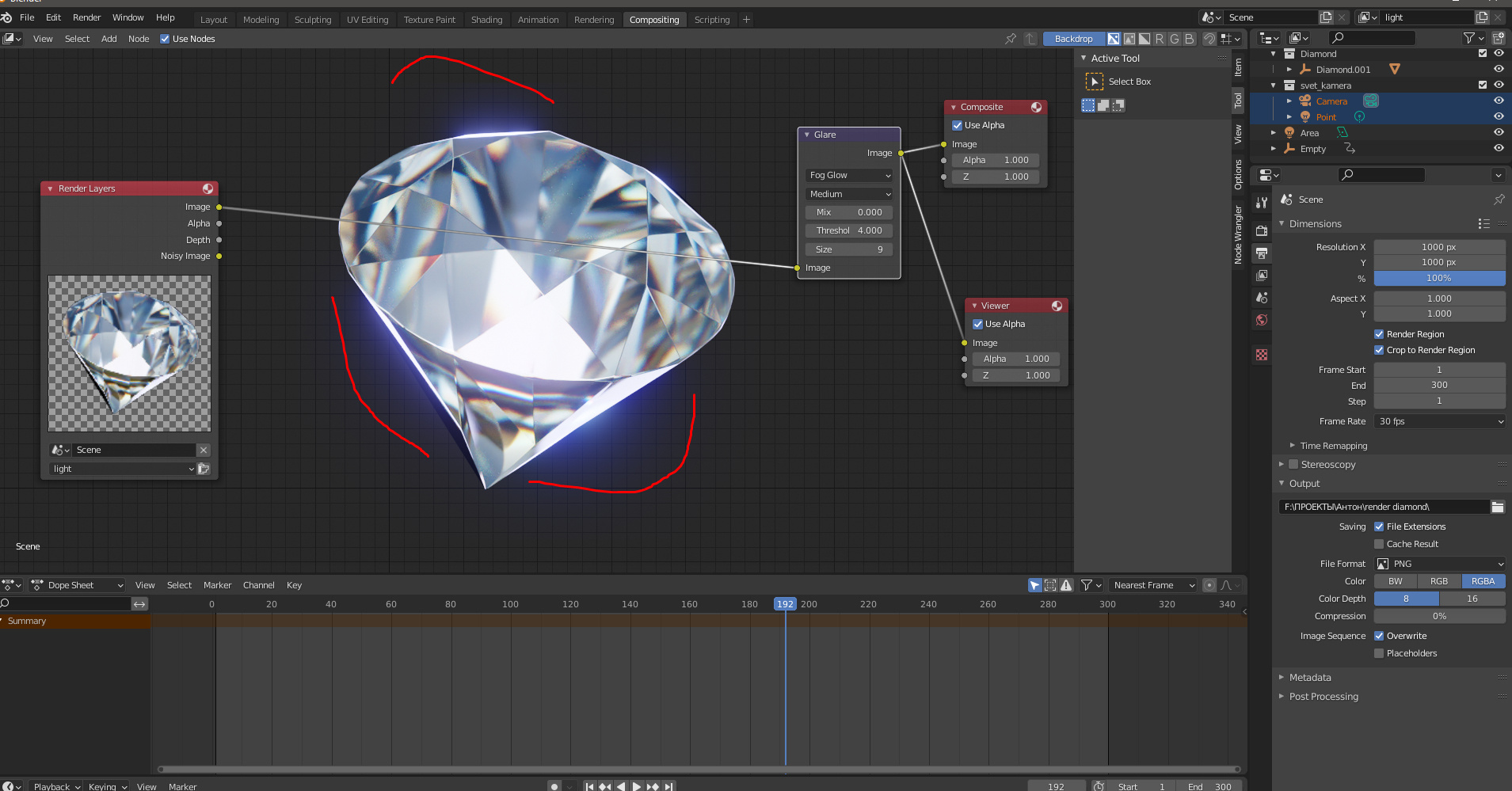Click the Blender logo icon
1512x791 pixels.
(6, 17)
